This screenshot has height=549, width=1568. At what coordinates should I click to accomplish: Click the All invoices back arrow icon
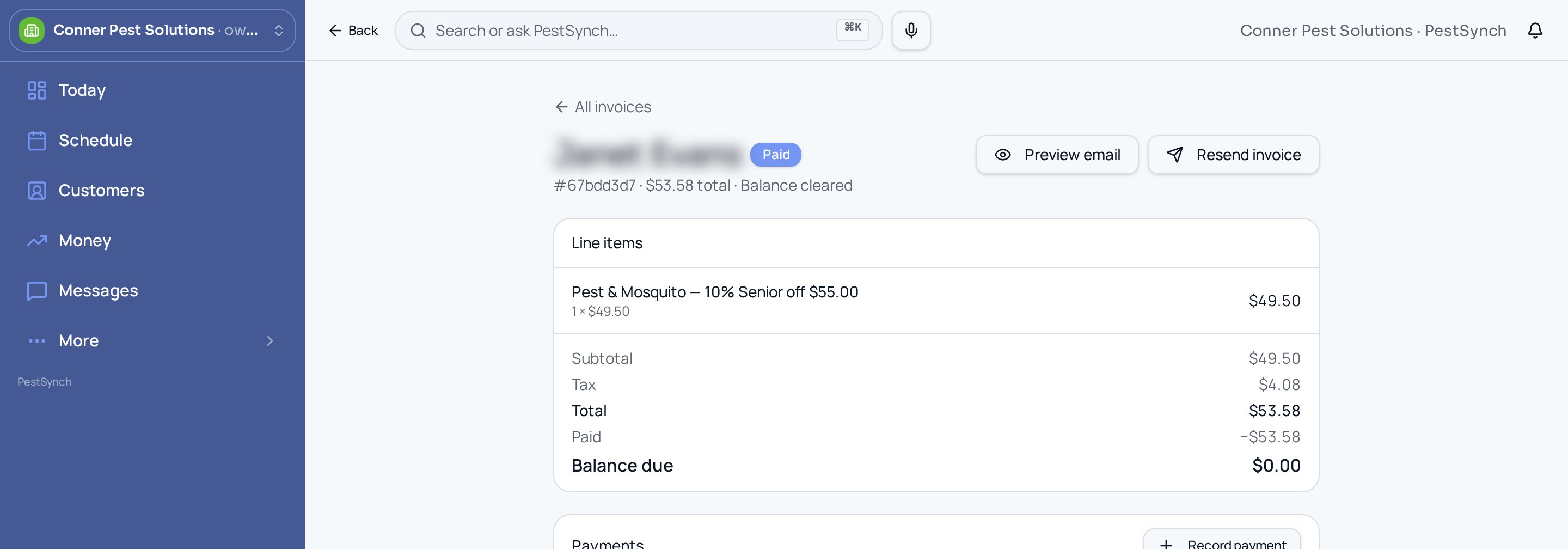[561, 107]
